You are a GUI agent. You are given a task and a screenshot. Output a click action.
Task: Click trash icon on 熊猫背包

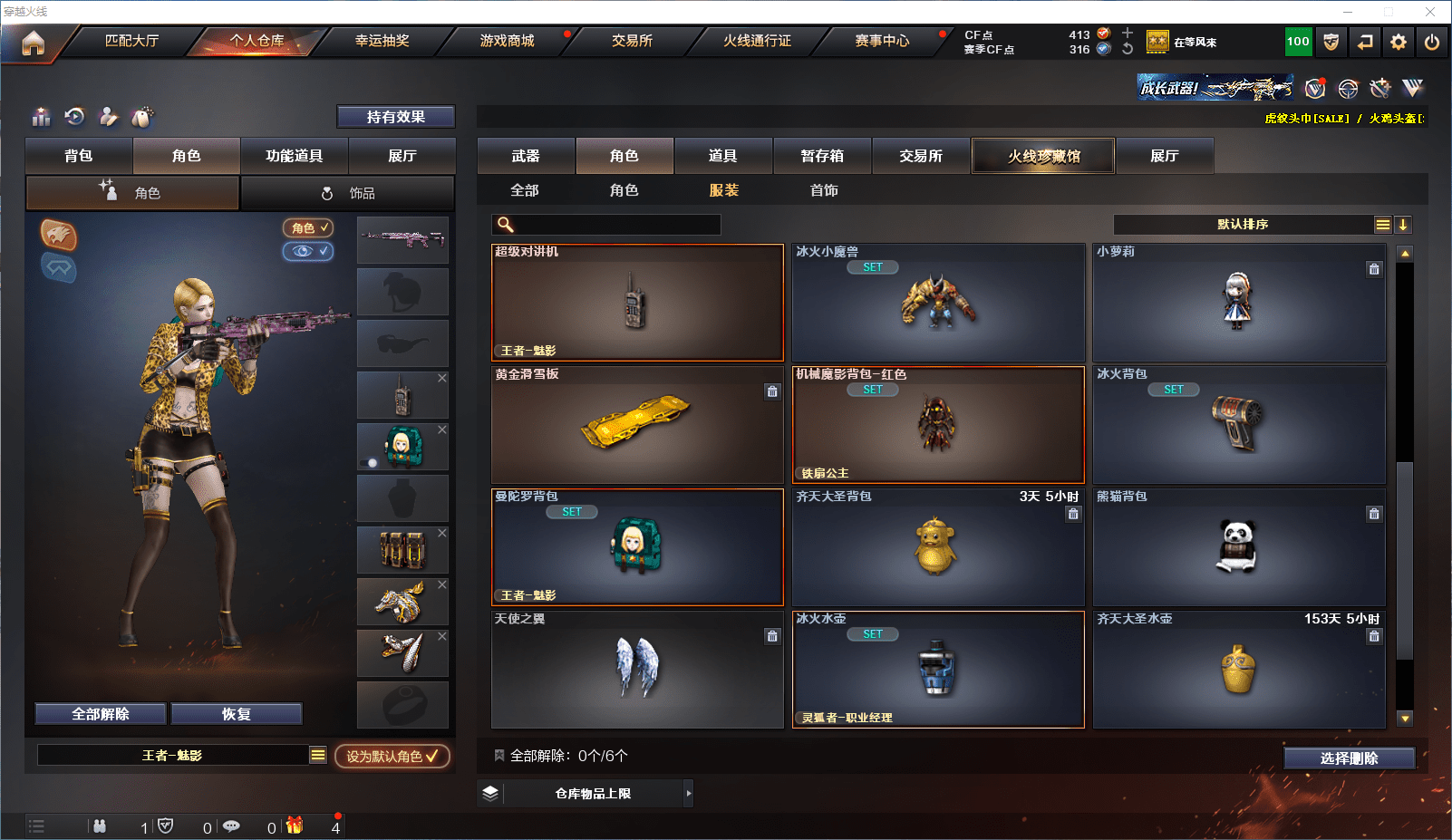click(x=1374, y=514)
